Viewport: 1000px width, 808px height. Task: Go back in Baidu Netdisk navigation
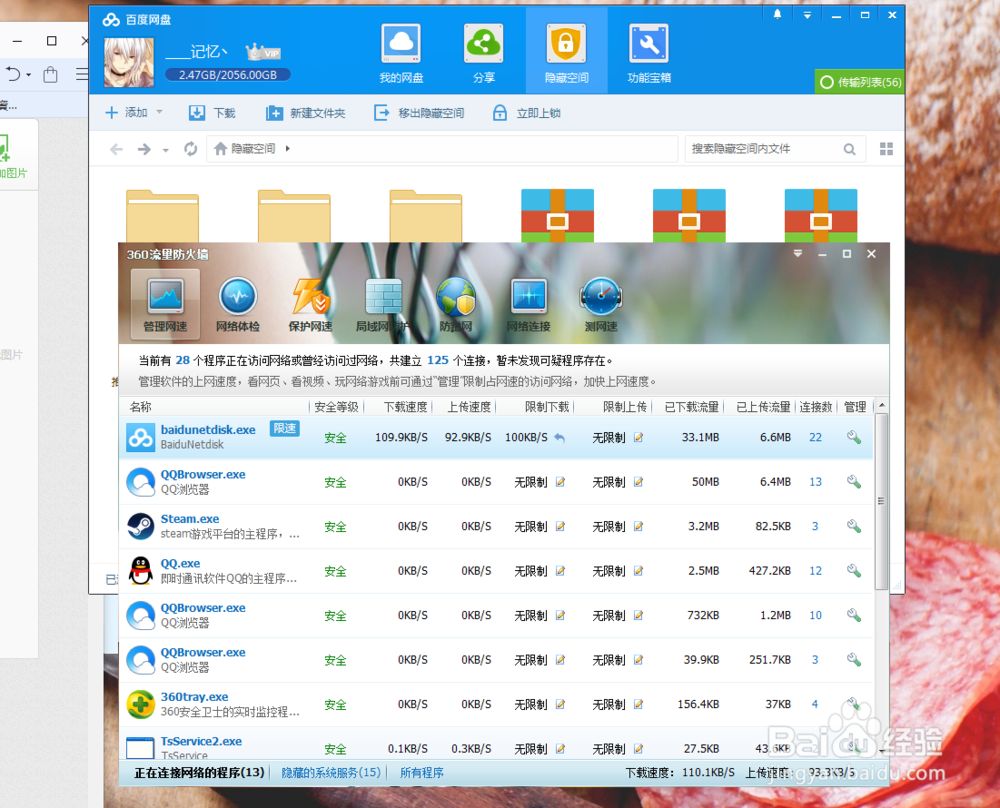click(x=116, y=149)
